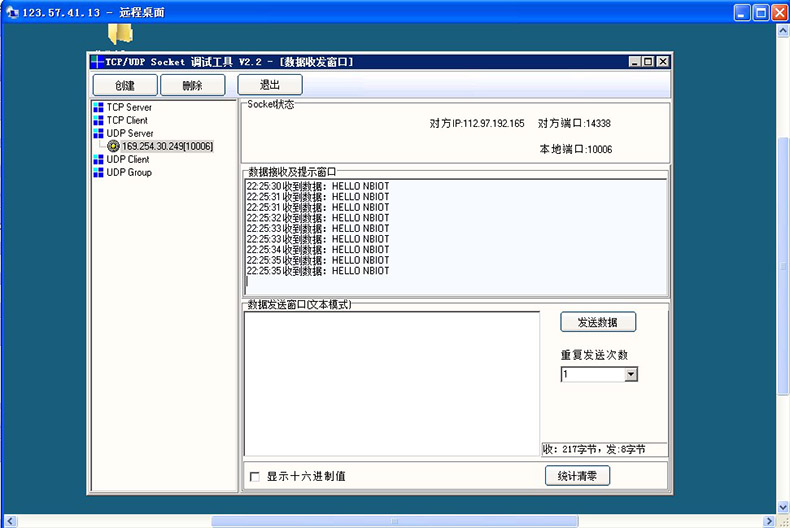Select the TCP Server tree node
Viewport: 790px width, 528px height.
pyautogui.click(x=129, y=107)
